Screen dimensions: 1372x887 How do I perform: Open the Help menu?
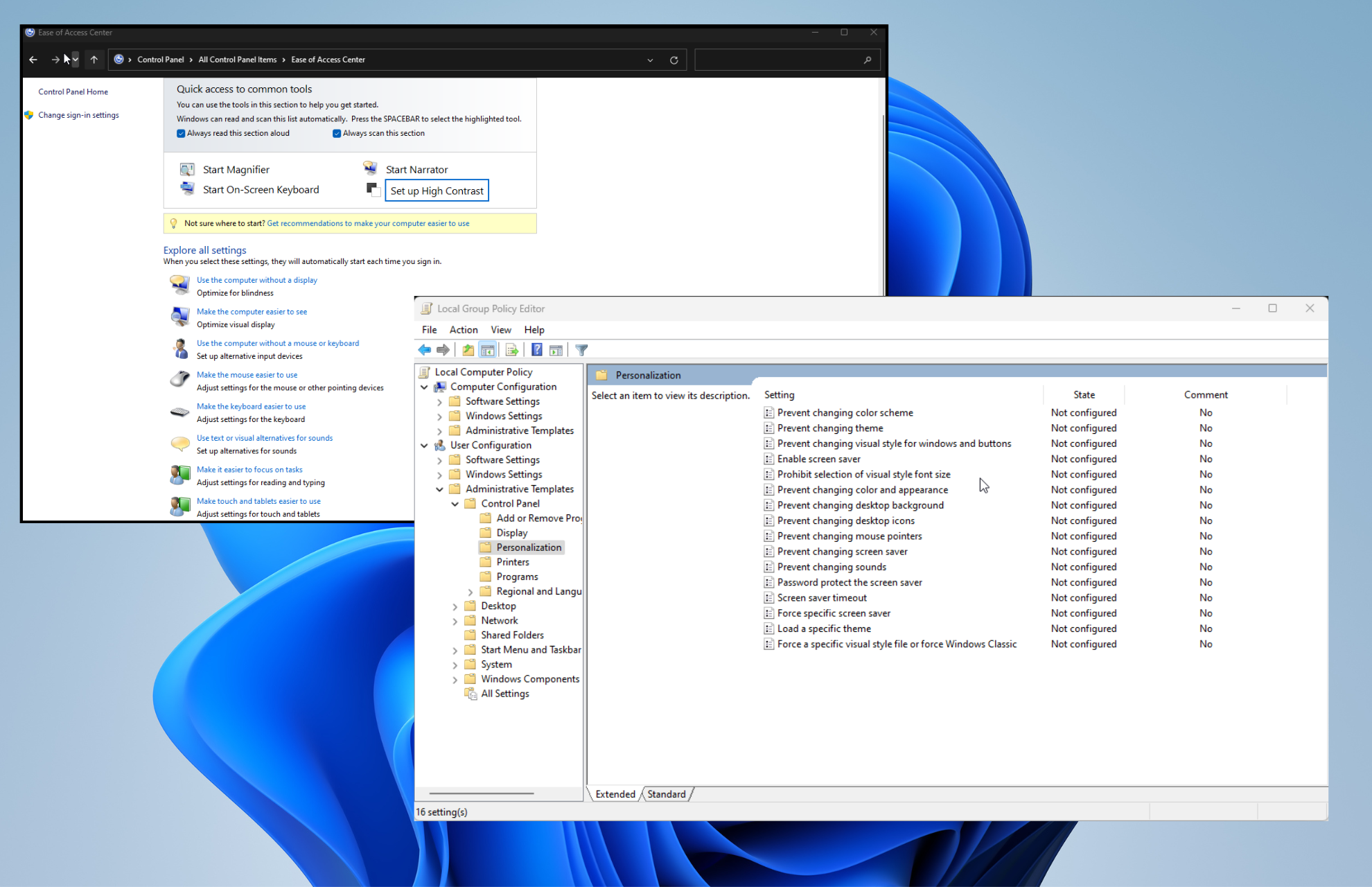pyautogui.click(x=534, y=330)
